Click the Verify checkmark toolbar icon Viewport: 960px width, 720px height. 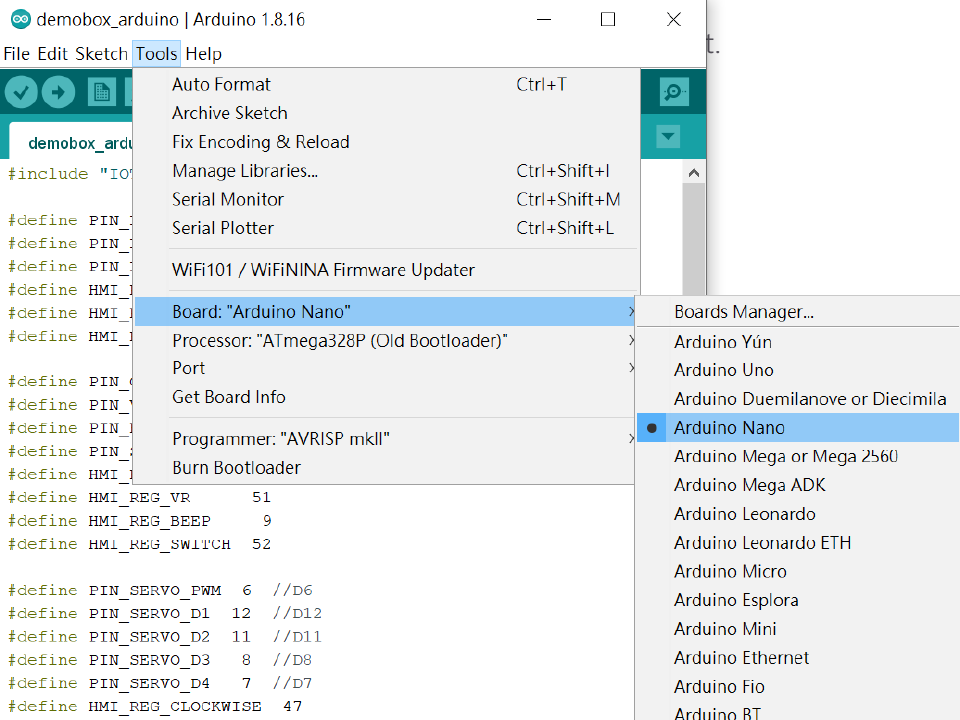click(21, 93)
